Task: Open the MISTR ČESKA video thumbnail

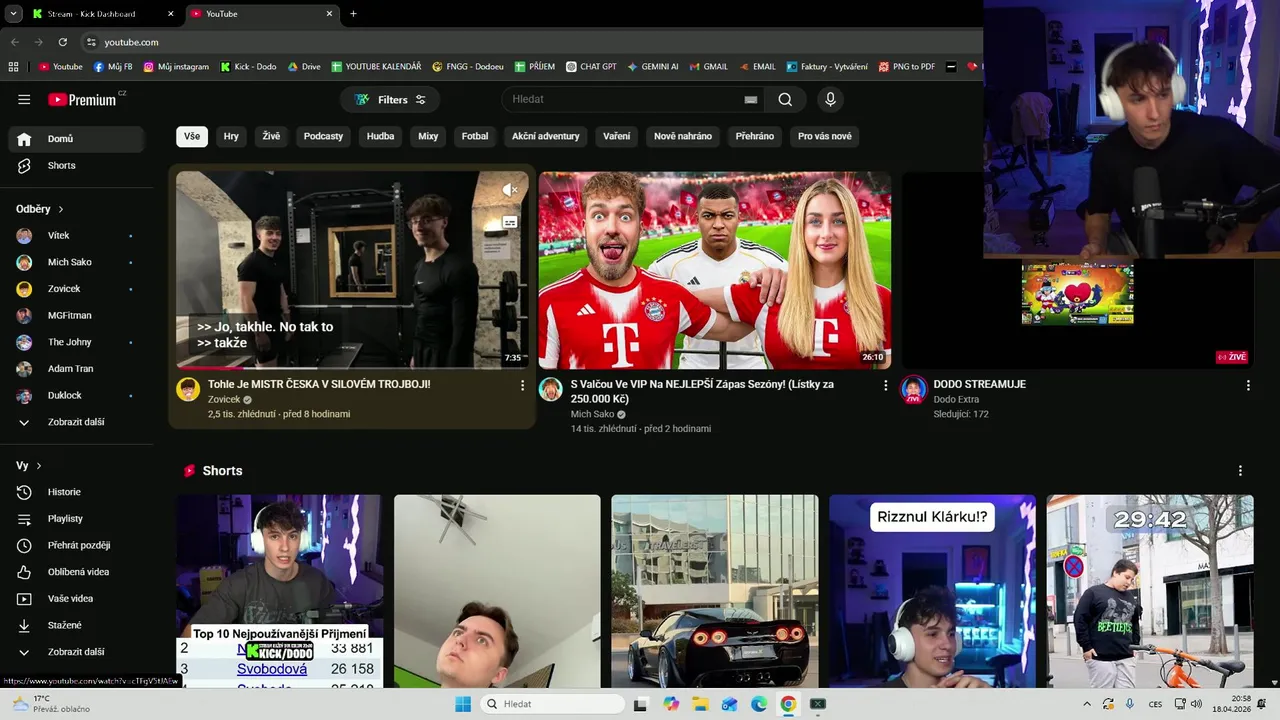Action: 352,270
